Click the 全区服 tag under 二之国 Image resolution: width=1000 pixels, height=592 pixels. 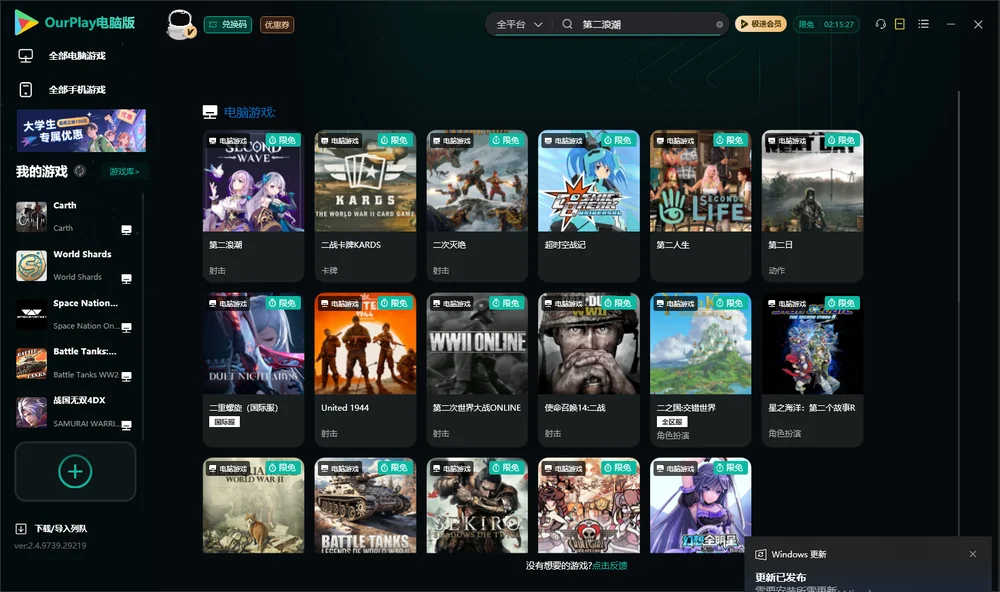click(x=672, y=422)
